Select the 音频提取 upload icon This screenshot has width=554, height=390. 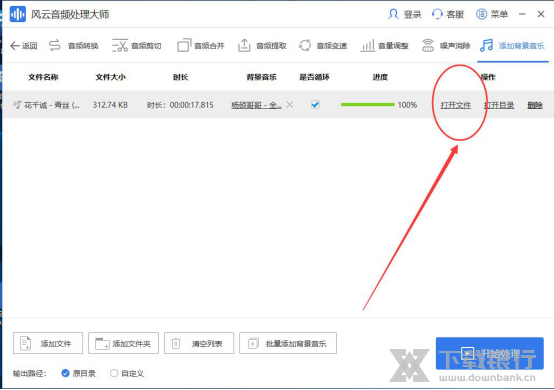click(244, 46)
